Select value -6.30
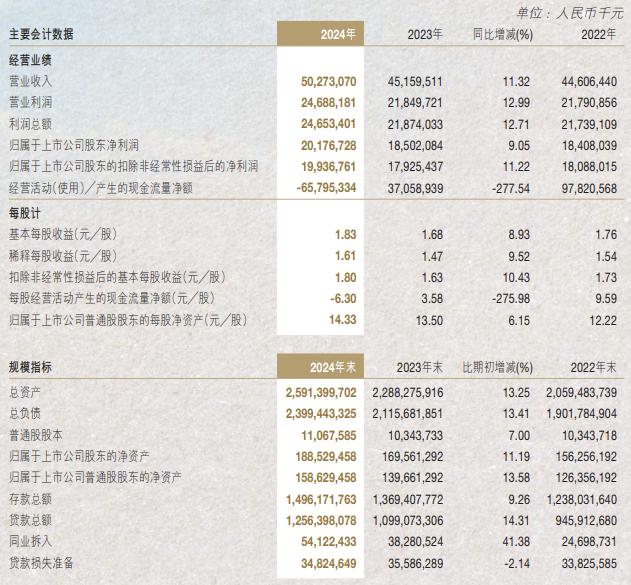 [x=343, y=299]
